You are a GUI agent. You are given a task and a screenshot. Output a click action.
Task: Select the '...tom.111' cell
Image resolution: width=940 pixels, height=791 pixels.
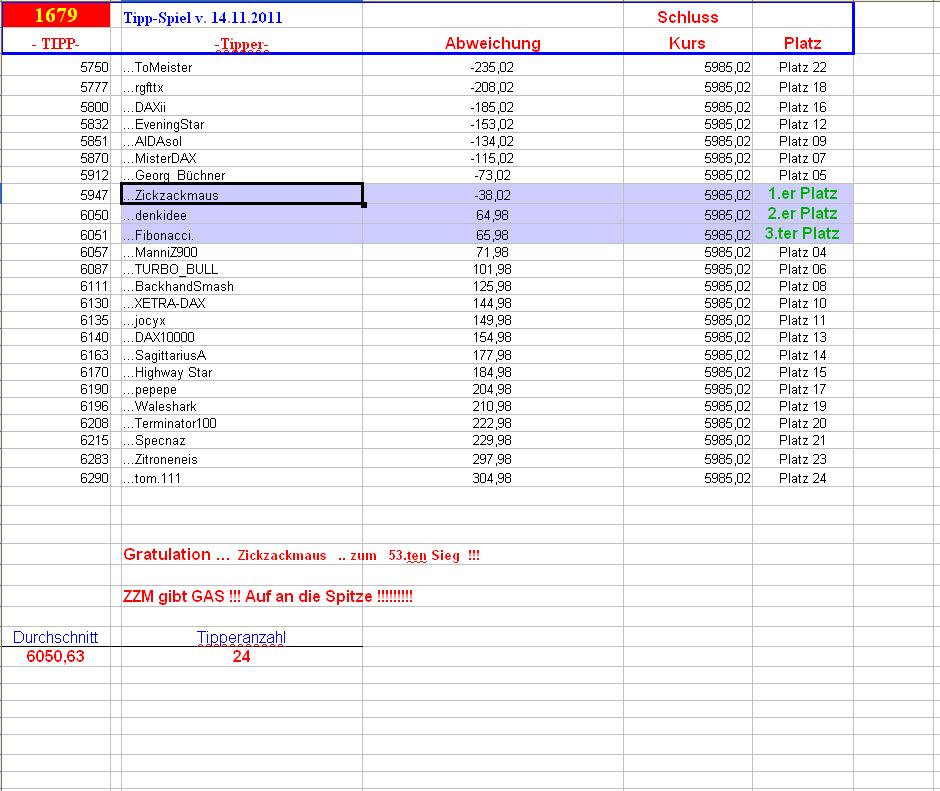tap(242, 478)
